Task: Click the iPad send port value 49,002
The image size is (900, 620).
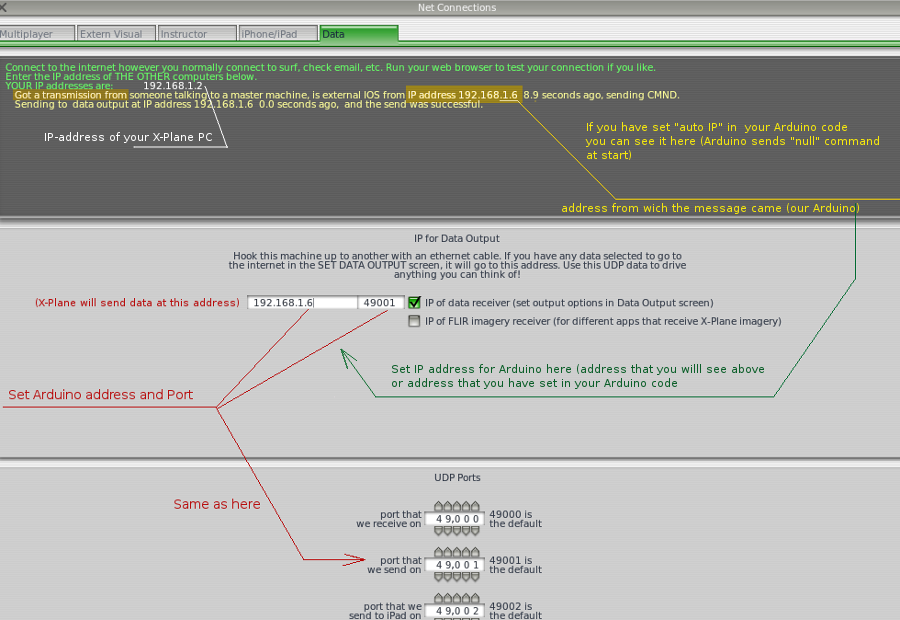Action: click(457, 611)
